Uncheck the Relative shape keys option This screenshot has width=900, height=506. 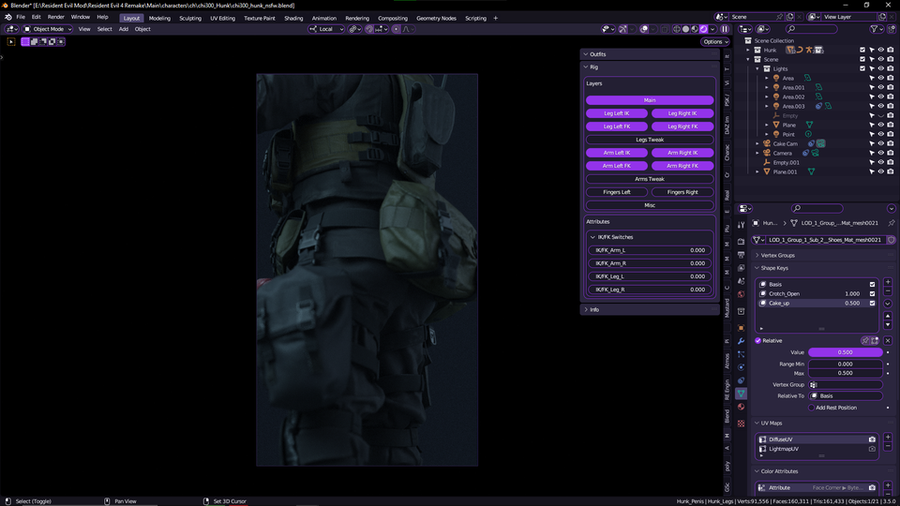758,341
